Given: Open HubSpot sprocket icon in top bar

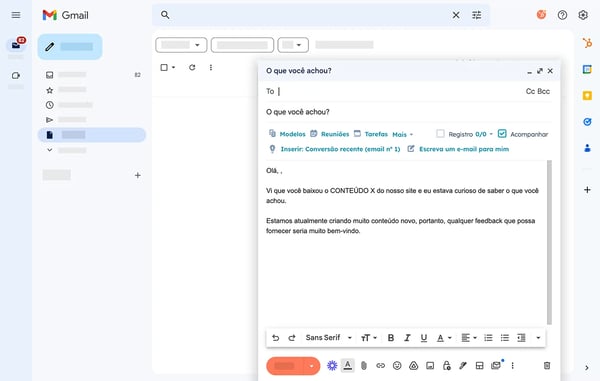Looking at the screenshot, I should (541, 15).
